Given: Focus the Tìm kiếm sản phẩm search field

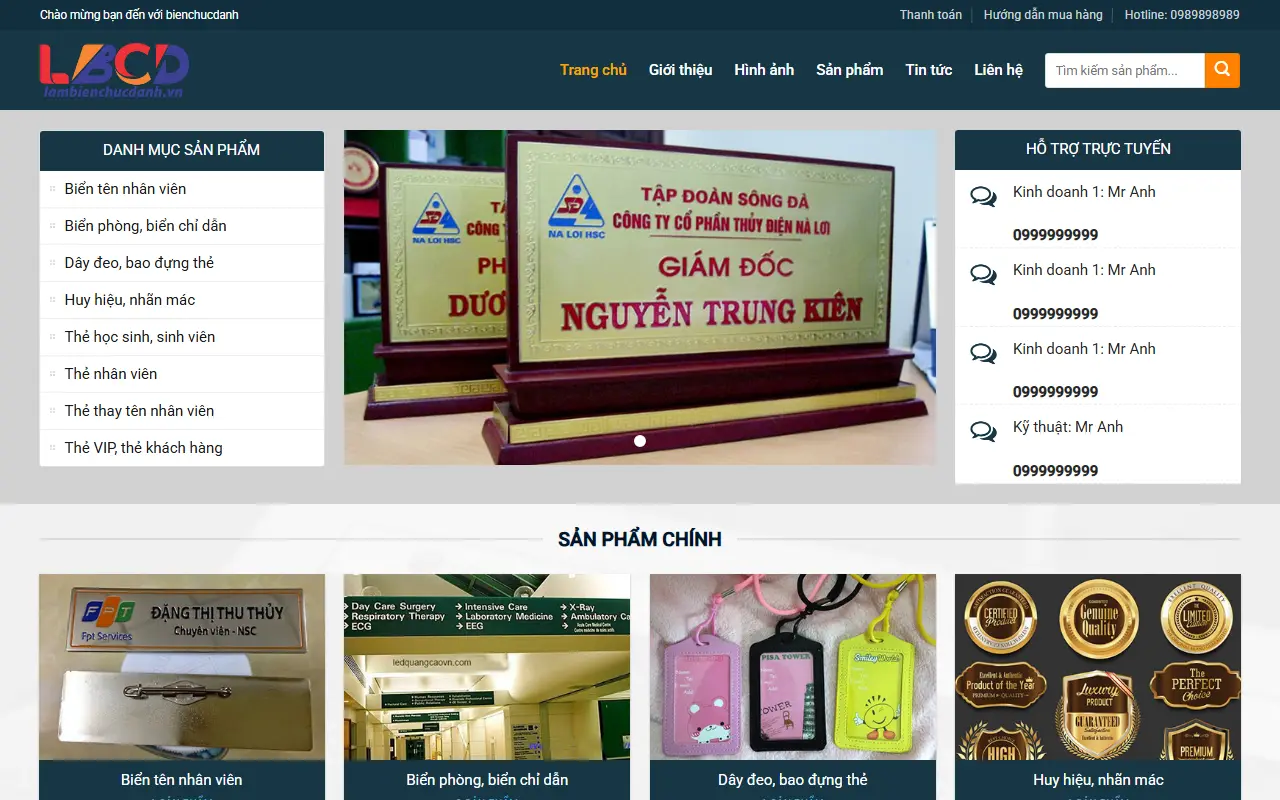Looking at the screenshot, I should [1125, 70].
